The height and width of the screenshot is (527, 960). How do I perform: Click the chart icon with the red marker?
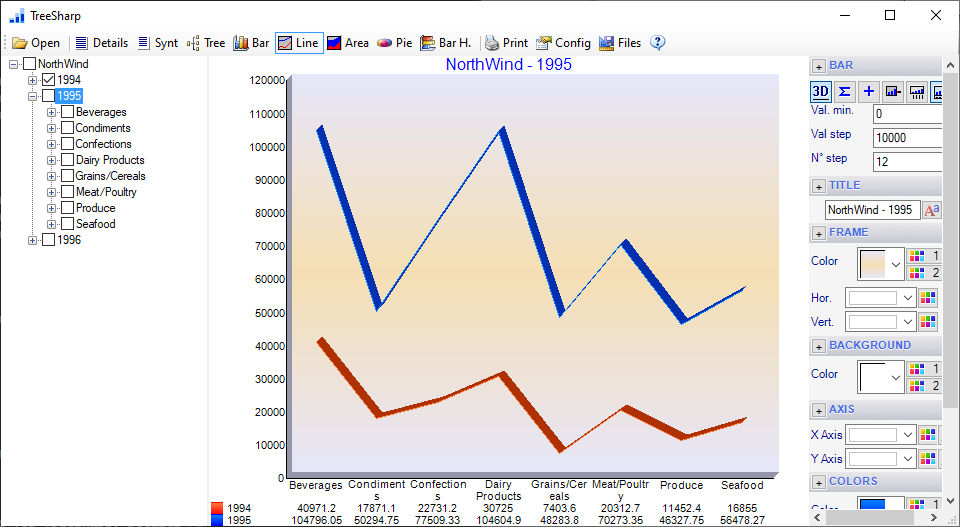(893, 92)
